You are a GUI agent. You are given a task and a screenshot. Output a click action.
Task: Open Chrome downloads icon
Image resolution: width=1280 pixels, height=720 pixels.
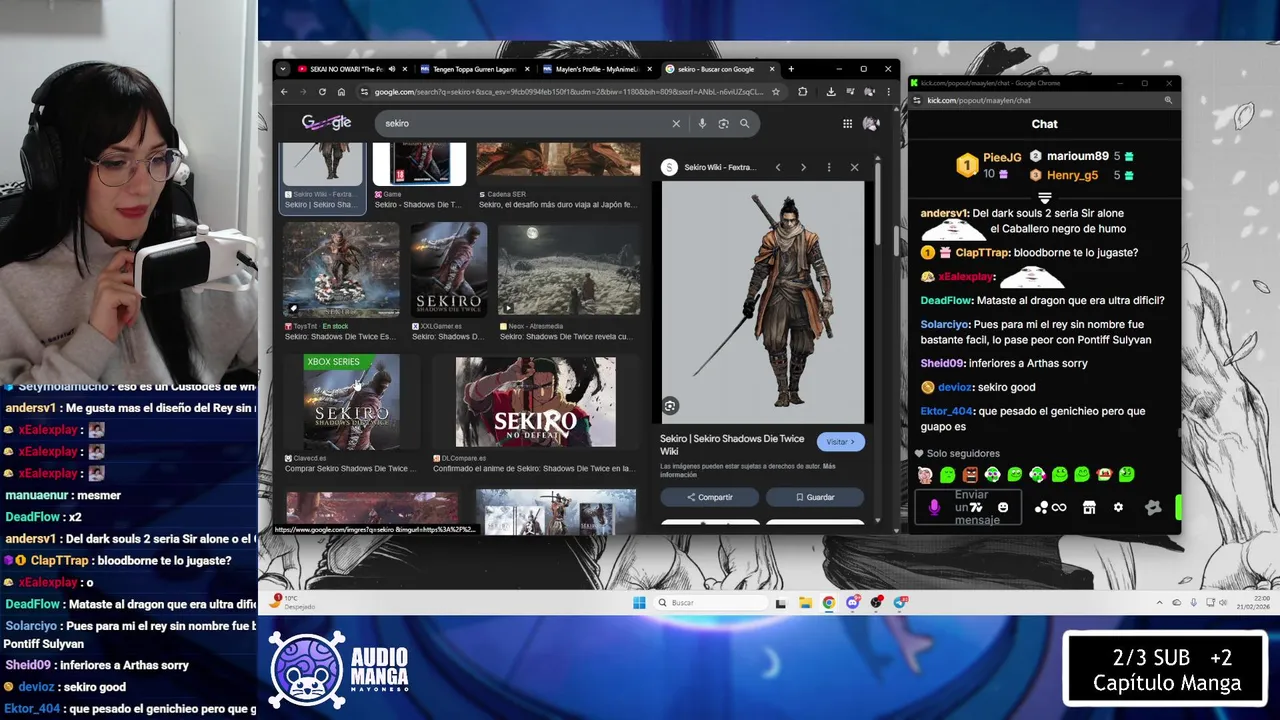(x=831, y=92)
